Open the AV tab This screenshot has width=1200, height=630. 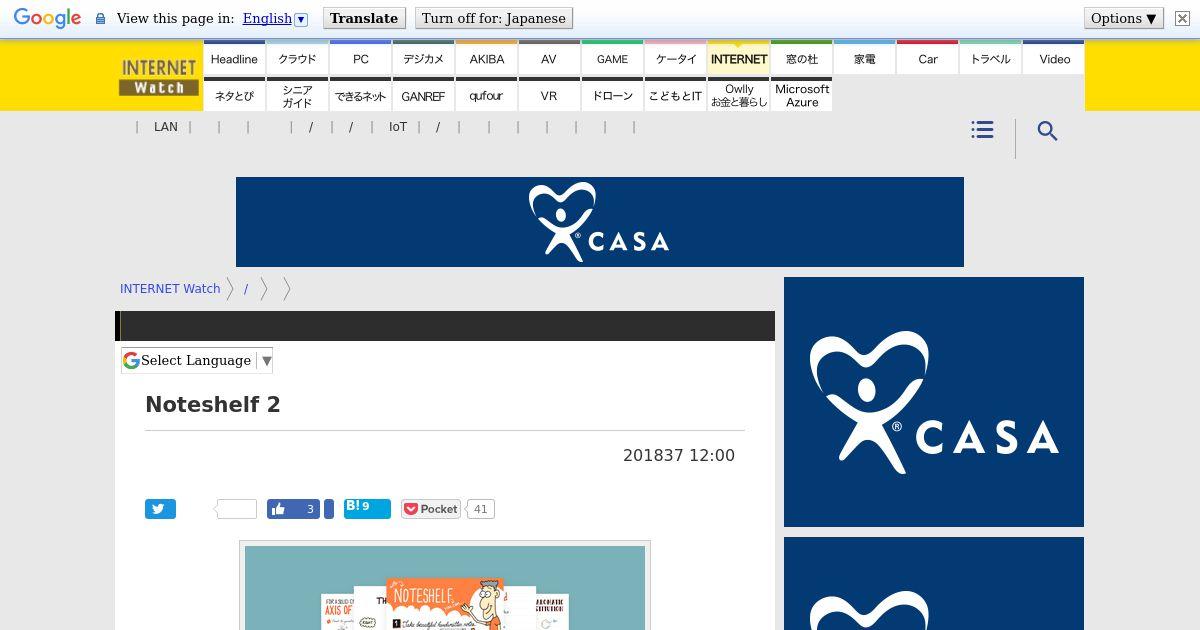[x=549, y=59]
